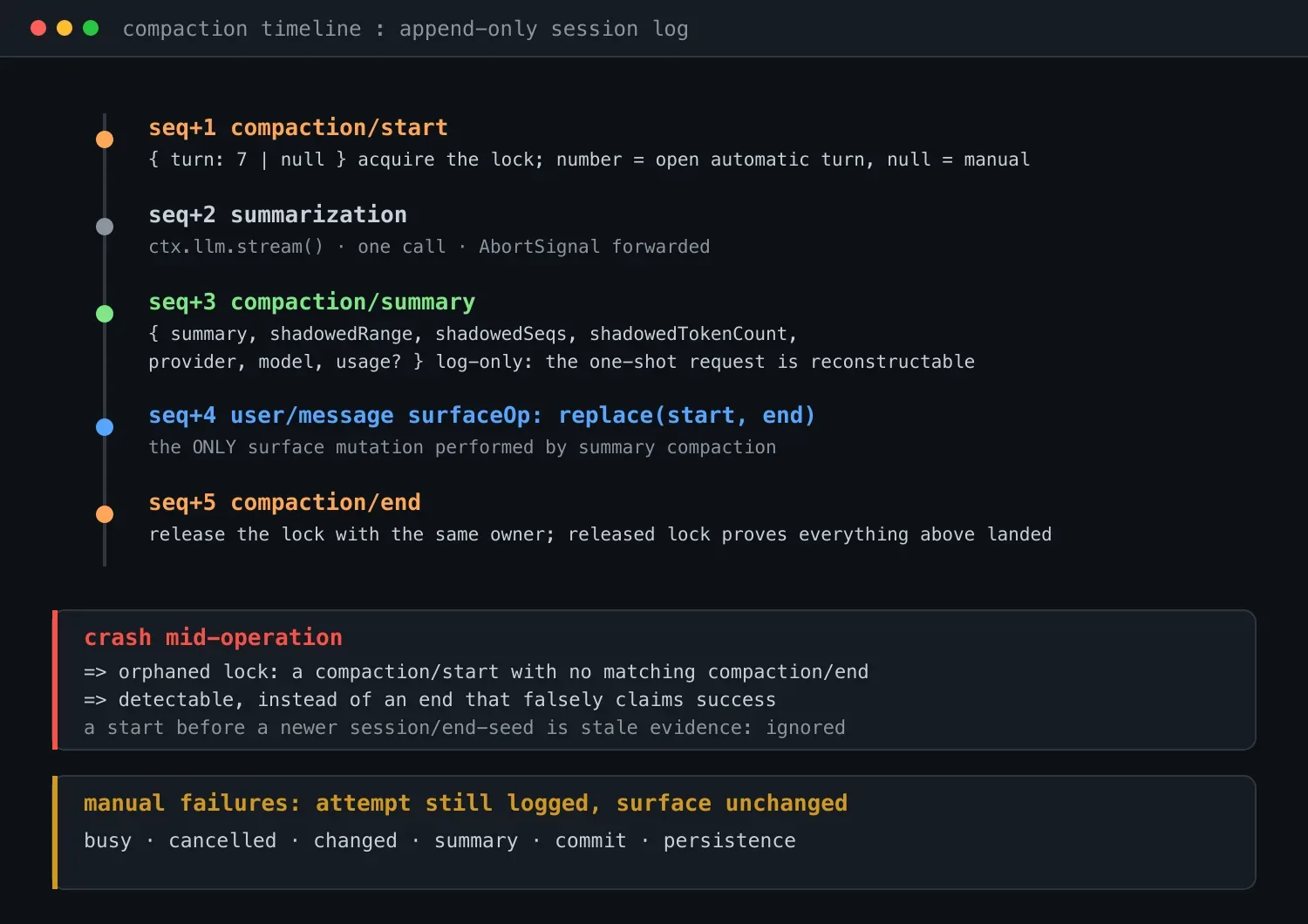Select the heading 'manual failures: attempt still logged, surface unchanged'
The image size is (1308, 924).
click(x=466, y=803)
